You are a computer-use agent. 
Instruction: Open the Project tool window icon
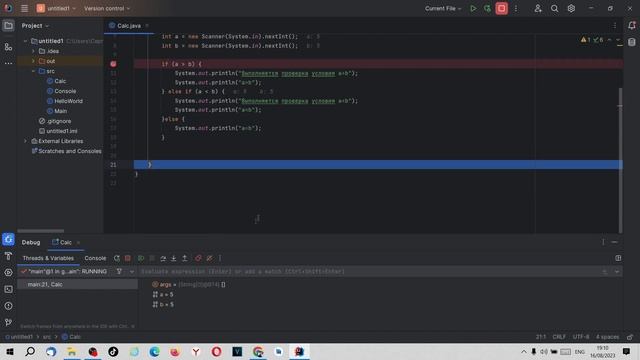8,26
